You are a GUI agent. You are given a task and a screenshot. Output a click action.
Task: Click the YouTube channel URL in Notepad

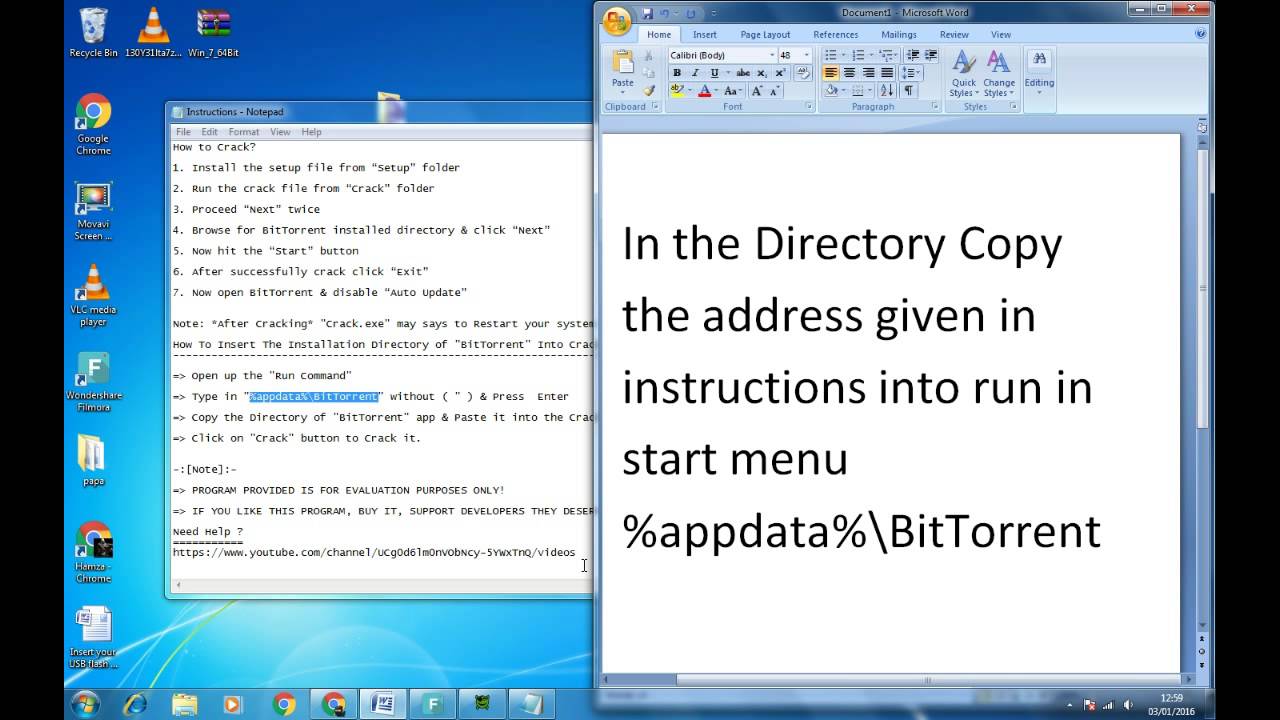coord(374,552)
